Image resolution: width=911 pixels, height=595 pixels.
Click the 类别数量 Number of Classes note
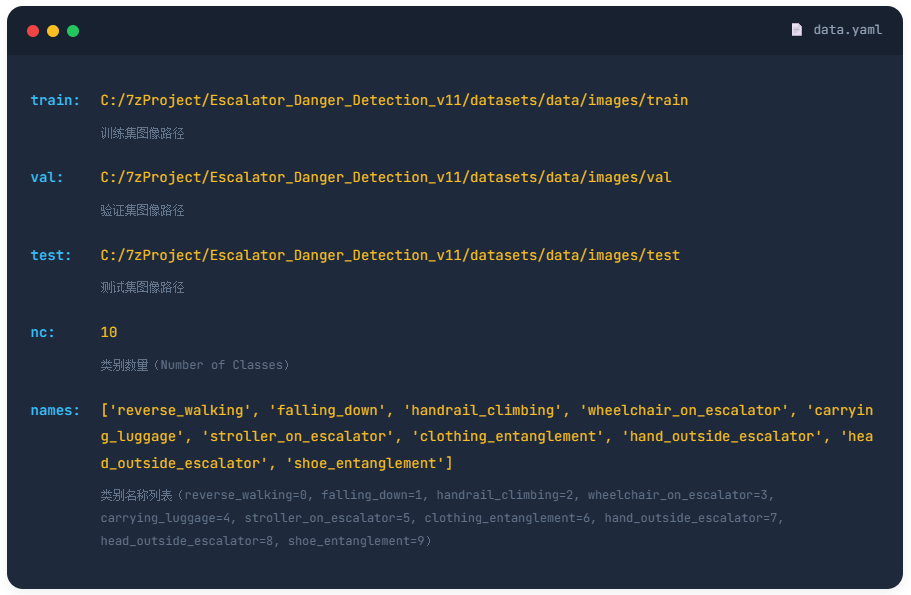[195, 365]
